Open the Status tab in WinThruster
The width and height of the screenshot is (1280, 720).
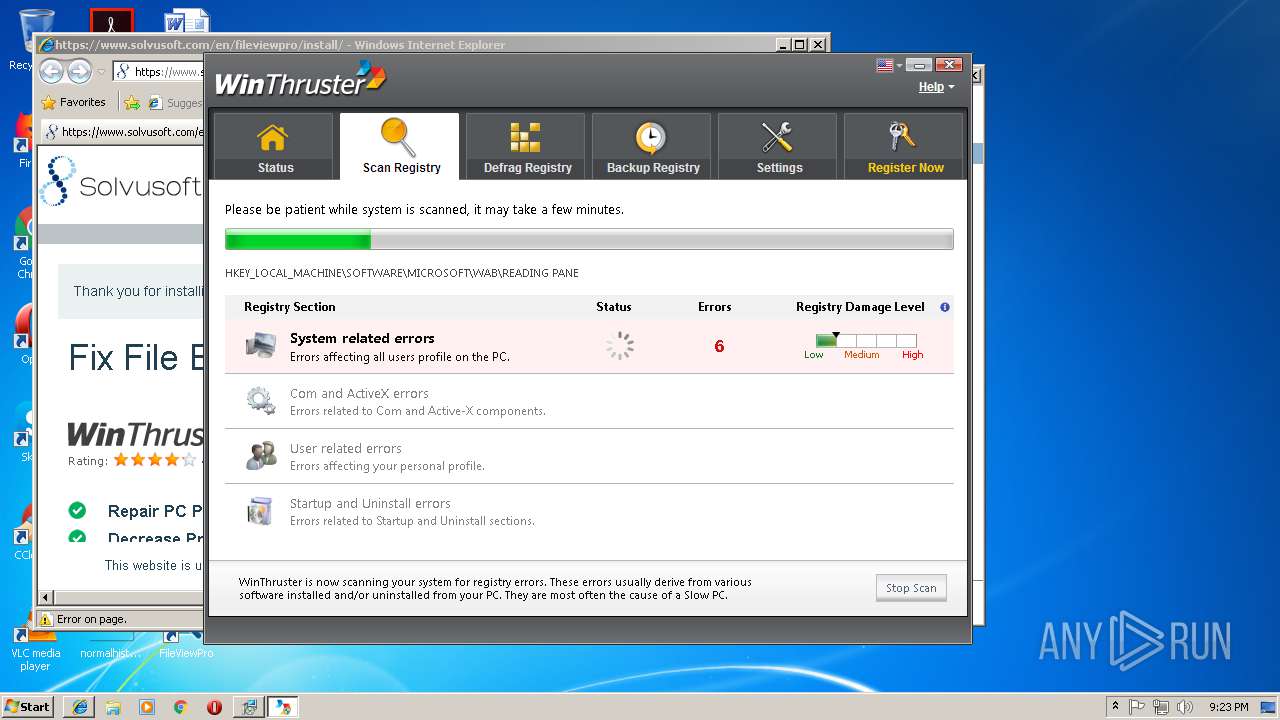[273, 146]
